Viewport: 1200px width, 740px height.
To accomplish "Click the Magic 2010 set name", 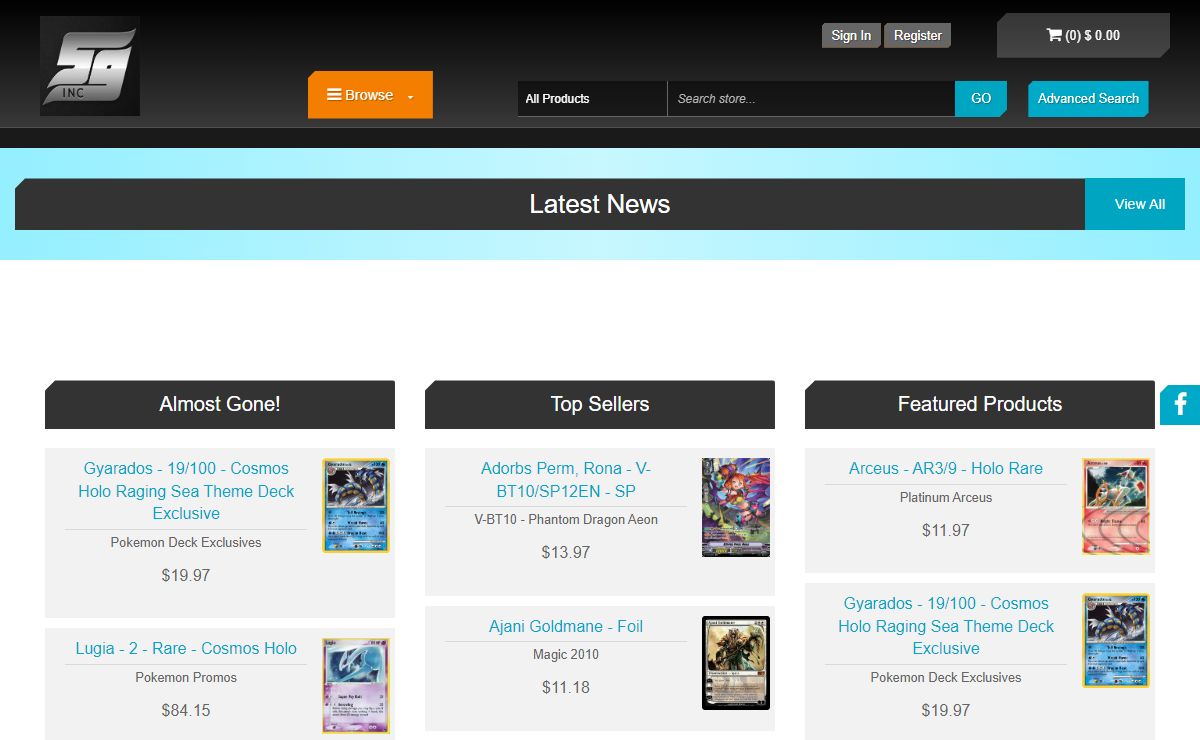I will click(566, 654).
